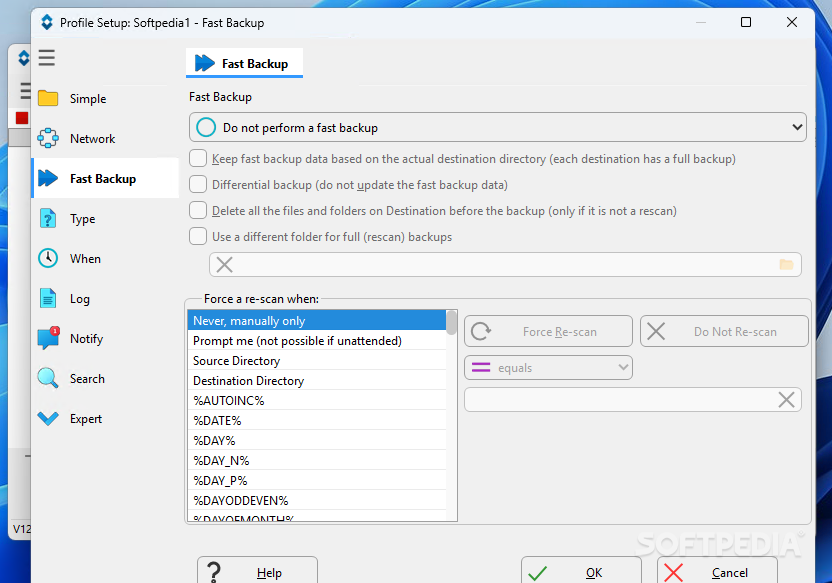The image size is (832, 583).
Task: Click the hamburger menu icon in the sidebar
Action: [47, 57]
